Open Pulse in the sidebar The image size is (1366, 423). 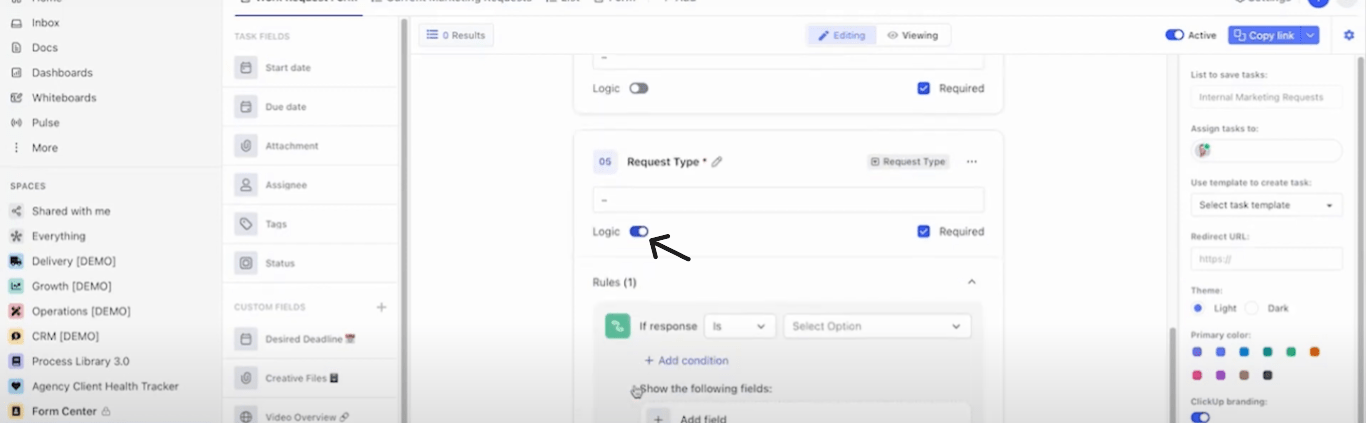[45, 122]
